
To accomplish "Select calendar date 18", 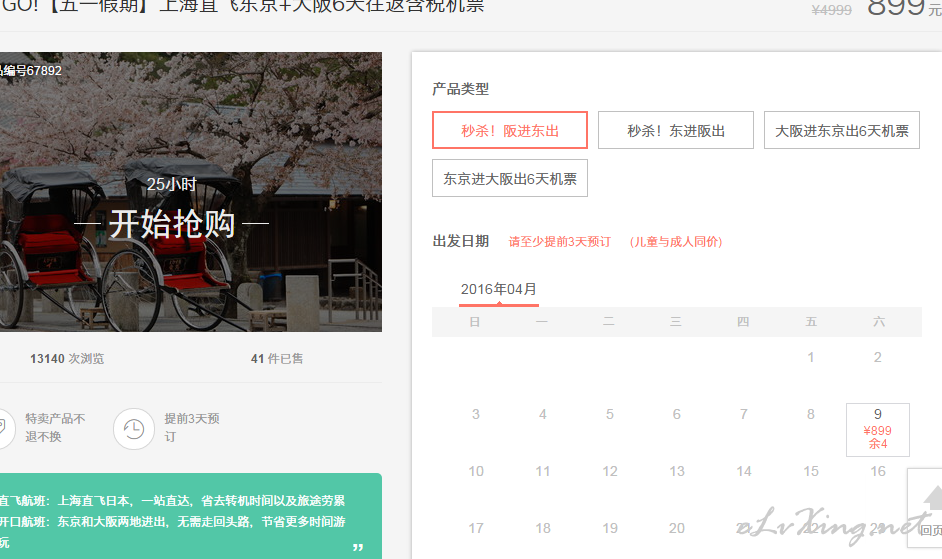I will coord(542,528).
